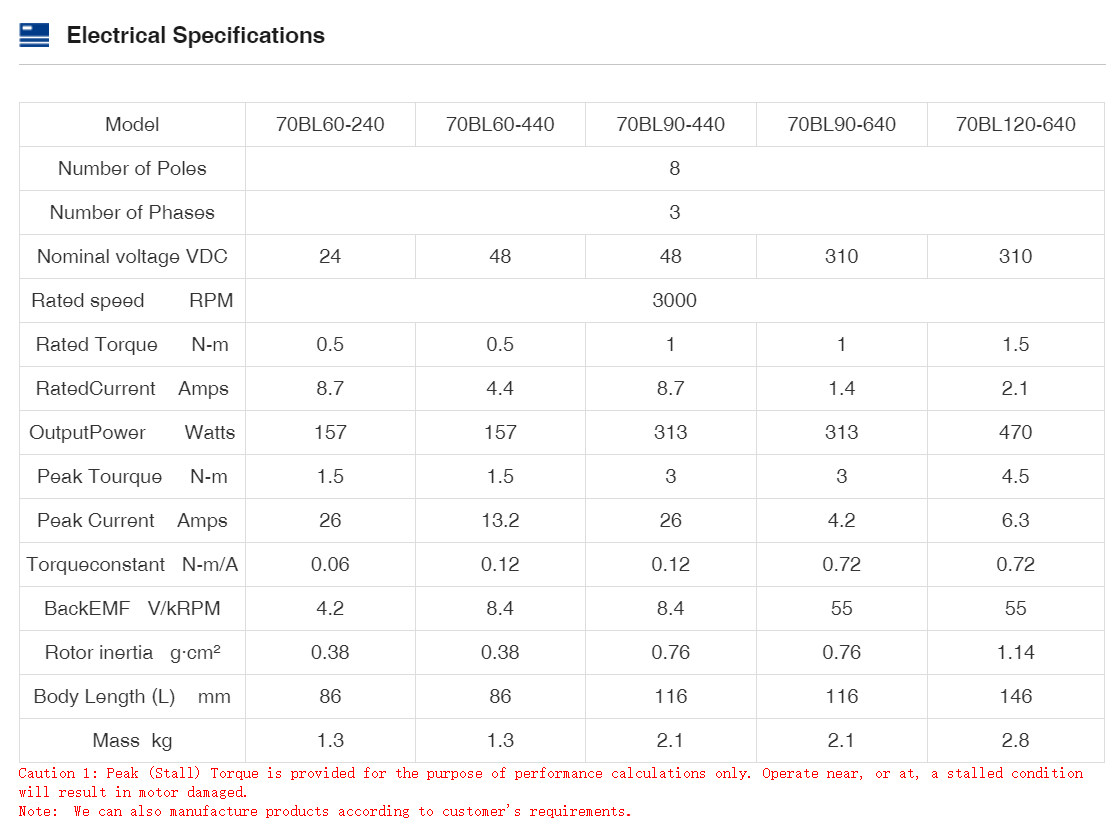This screenshot has height=828, width=1115.
Task: Click the Number of Phases row label
Action: [132, 213]
